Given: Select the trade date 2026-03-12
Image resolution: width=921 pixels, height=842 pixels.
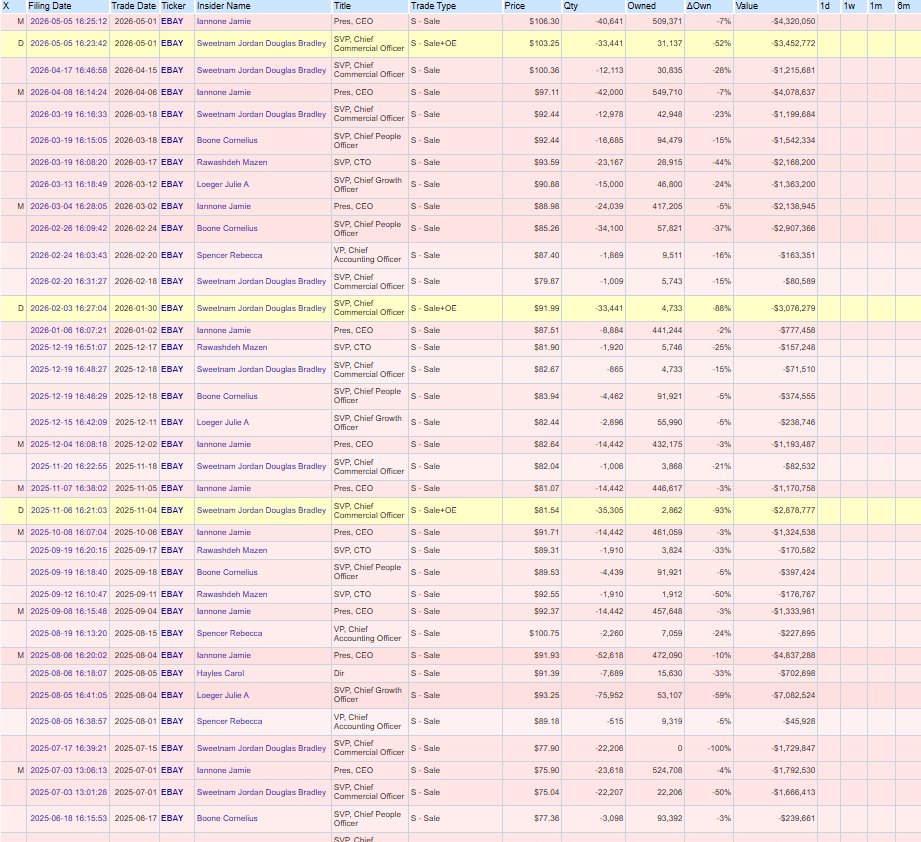Looking at the screenshot, I should click(x=136, y=184).
